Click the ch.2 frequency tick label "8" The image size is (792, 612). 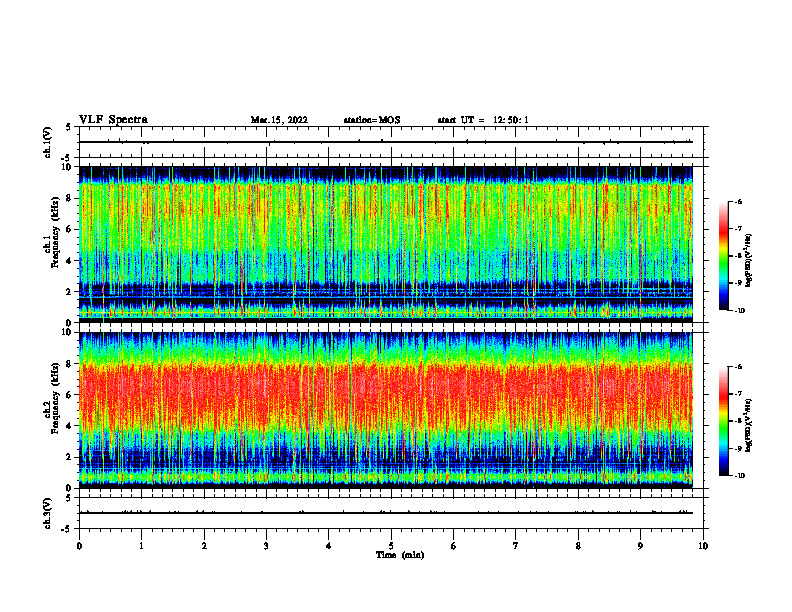click(x=70, y=364)
